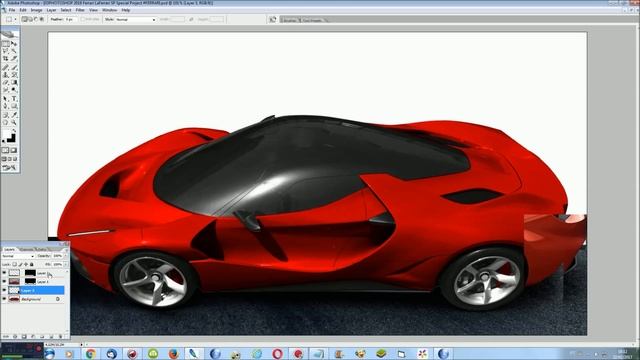This screenshot has height=360, width=640.
Task: Click swap foreground background colors arrow
Action: 14,131
